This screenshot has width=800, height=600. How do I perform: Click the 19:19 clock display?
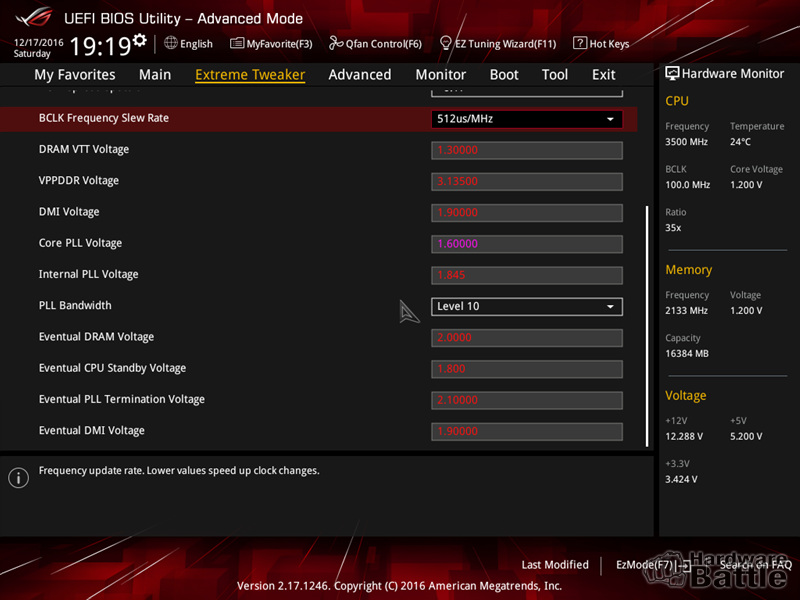pos(100,46)
